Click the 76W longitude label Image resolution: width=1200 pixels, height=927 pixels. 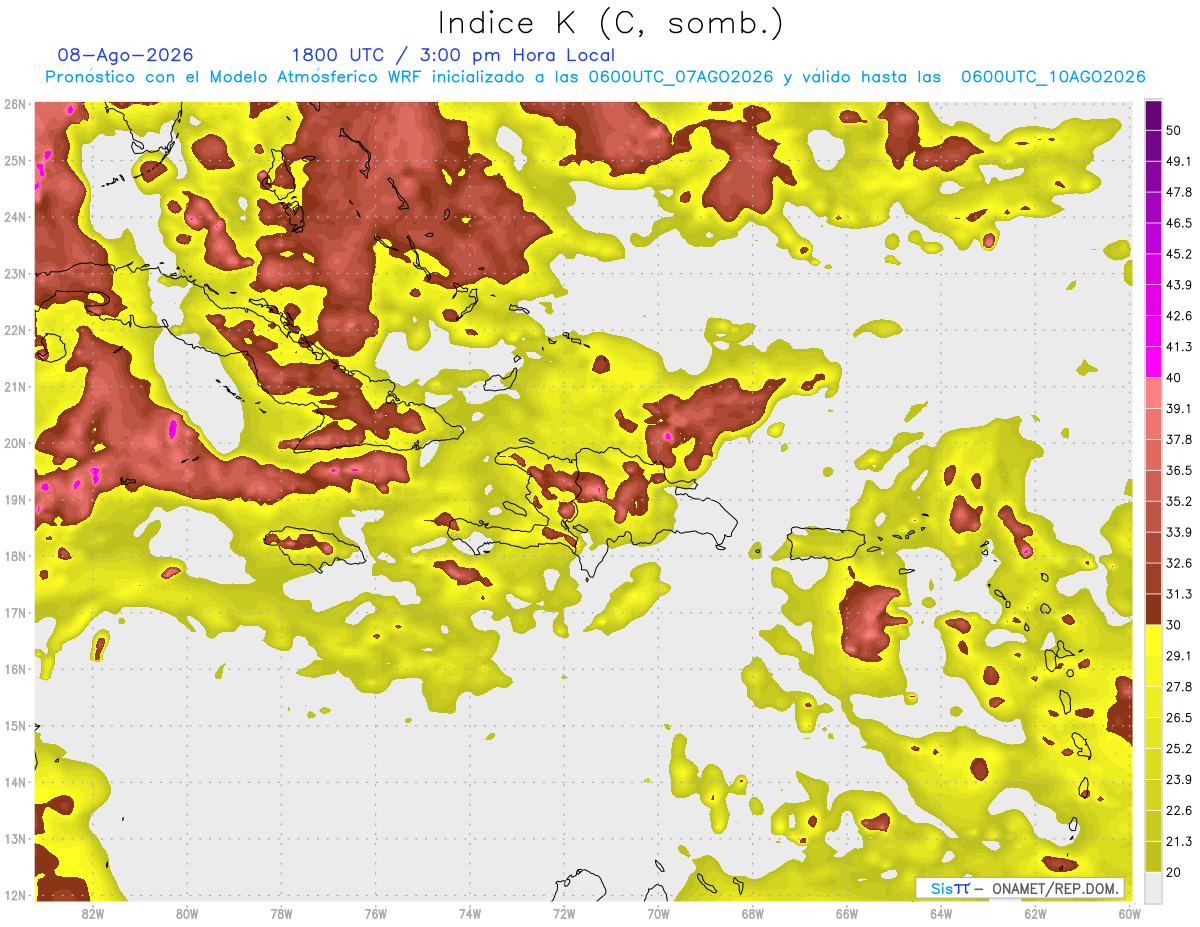pyautogui.click(x=375, y=914)
